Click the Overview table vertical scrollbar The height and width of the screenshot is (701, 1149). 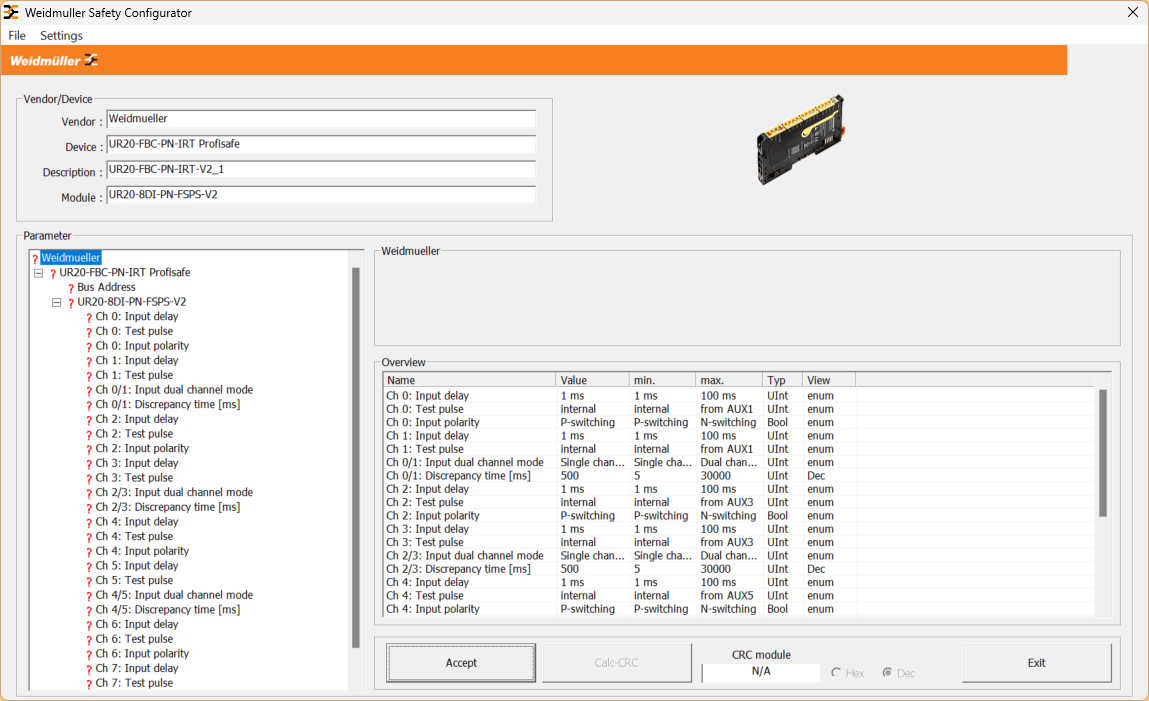(1103, 453)
